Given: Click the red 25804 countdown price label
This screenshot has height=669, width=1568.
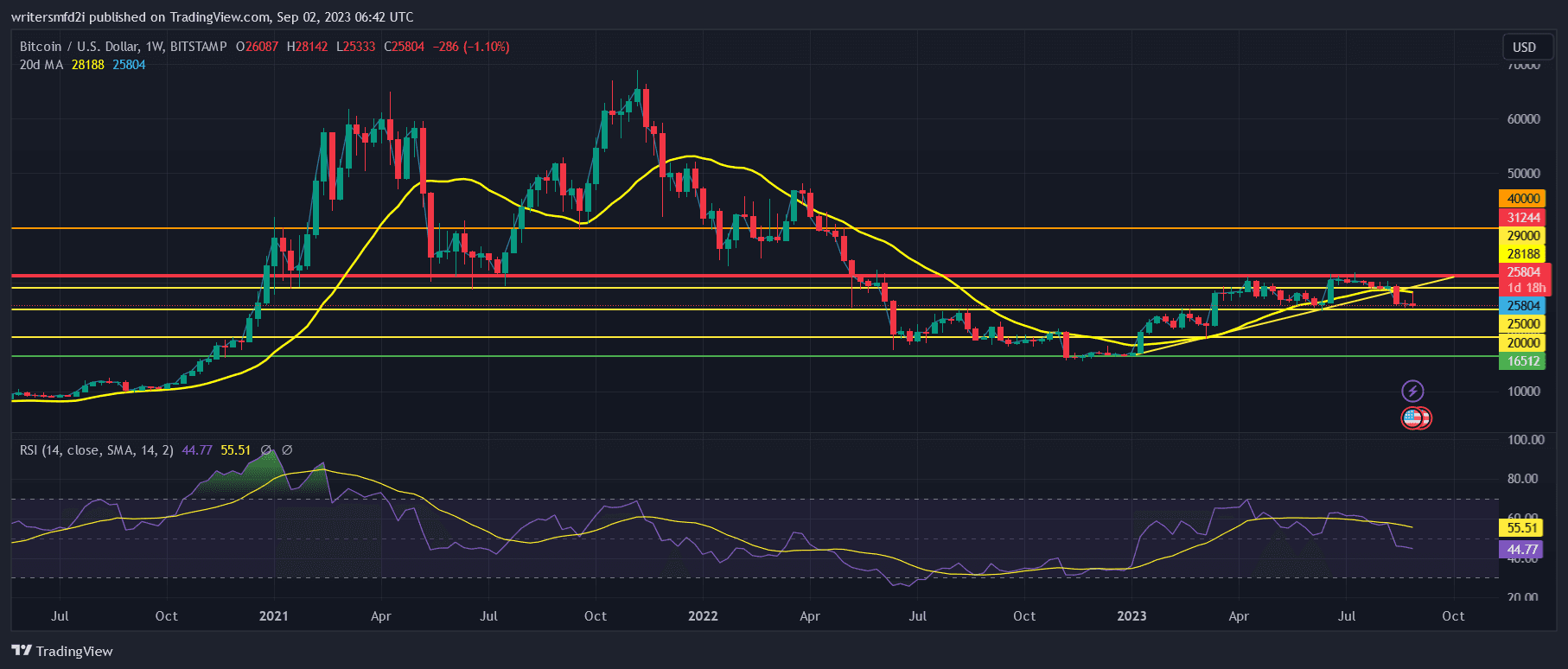Looking at the screenshot, I should pyautogui.click(x=1525, y=279).
